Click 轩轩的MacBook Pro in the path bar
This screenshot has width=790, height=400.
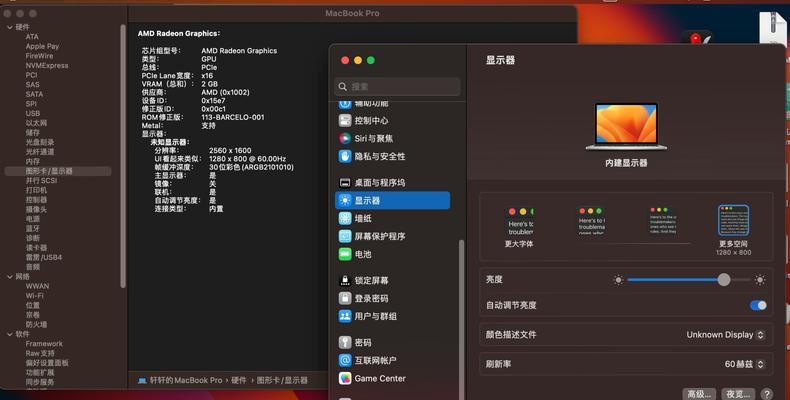[x=186, y=380]
